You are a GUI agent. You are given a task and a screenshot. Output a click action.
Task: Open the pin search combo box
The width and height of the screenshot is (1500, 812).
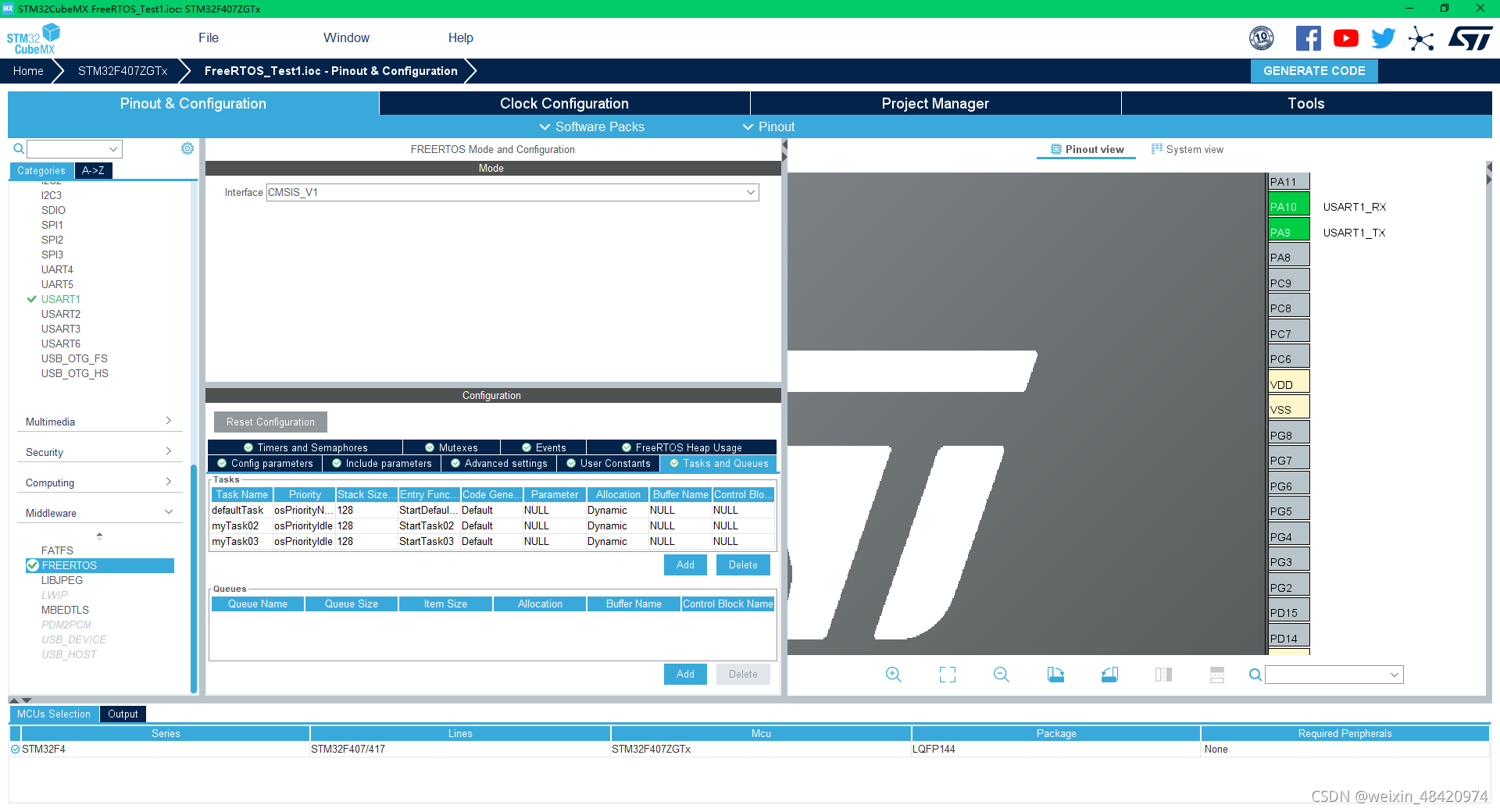(x=1334, y=675)
